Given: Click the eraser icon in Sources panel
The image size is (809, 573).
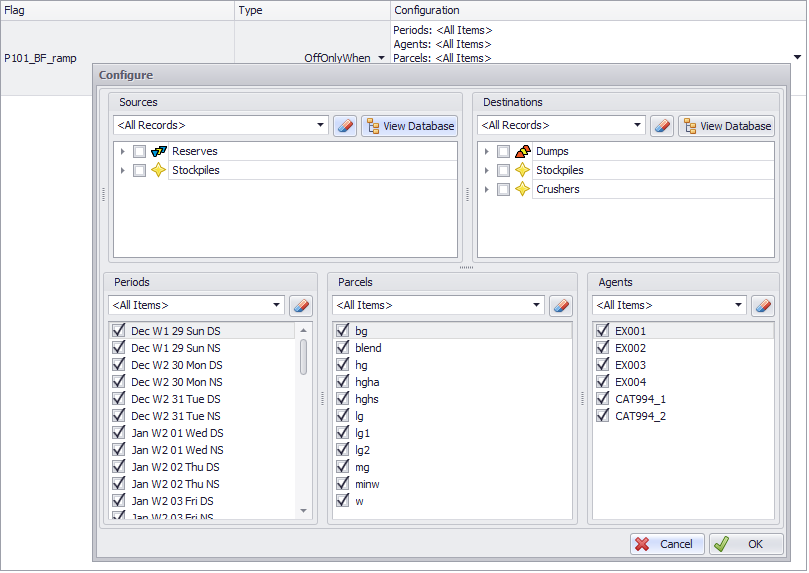Looking at the screenshot, I should (345, 126).
